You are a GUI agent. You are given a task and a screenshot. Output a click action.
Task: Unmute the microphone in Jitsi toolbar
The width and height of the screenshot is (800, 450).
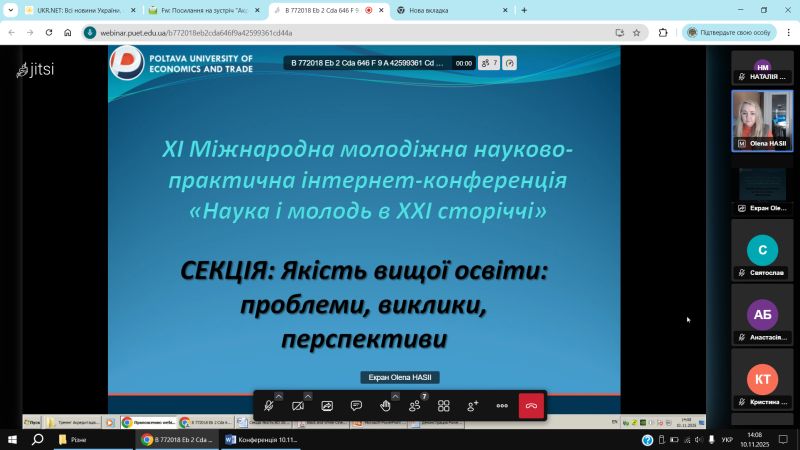click(x=268, y=406)
